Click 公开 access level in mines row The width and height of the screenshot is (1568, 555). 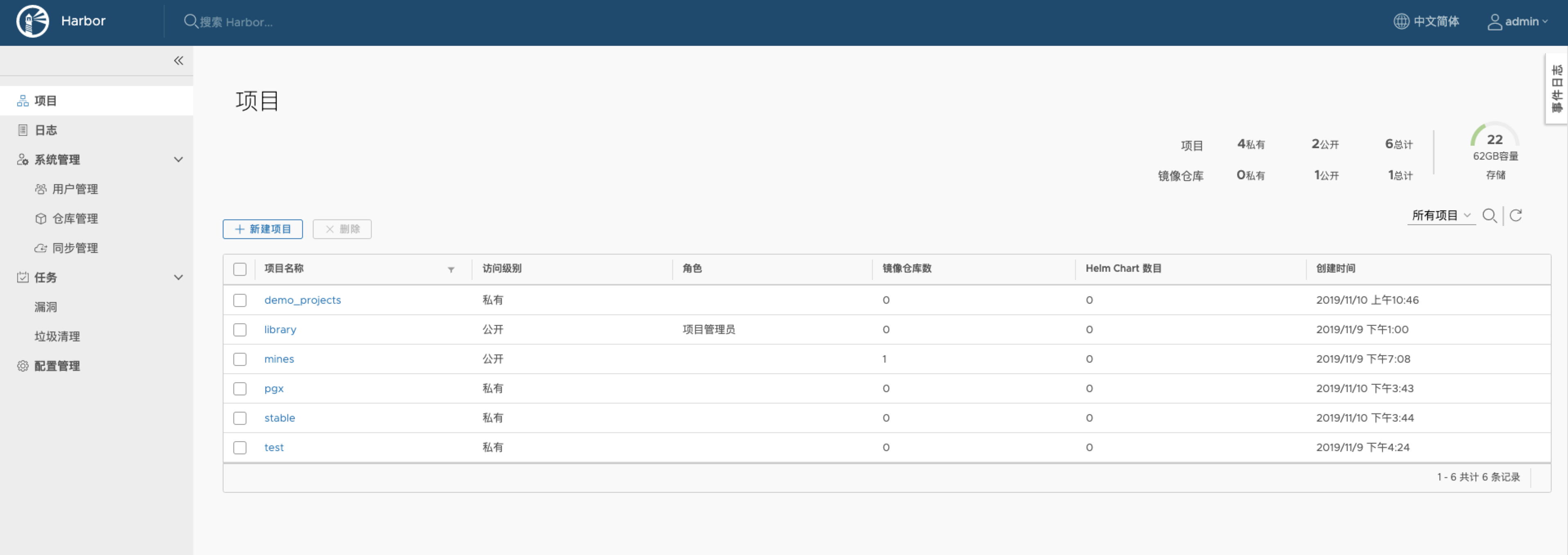point(493,359)
